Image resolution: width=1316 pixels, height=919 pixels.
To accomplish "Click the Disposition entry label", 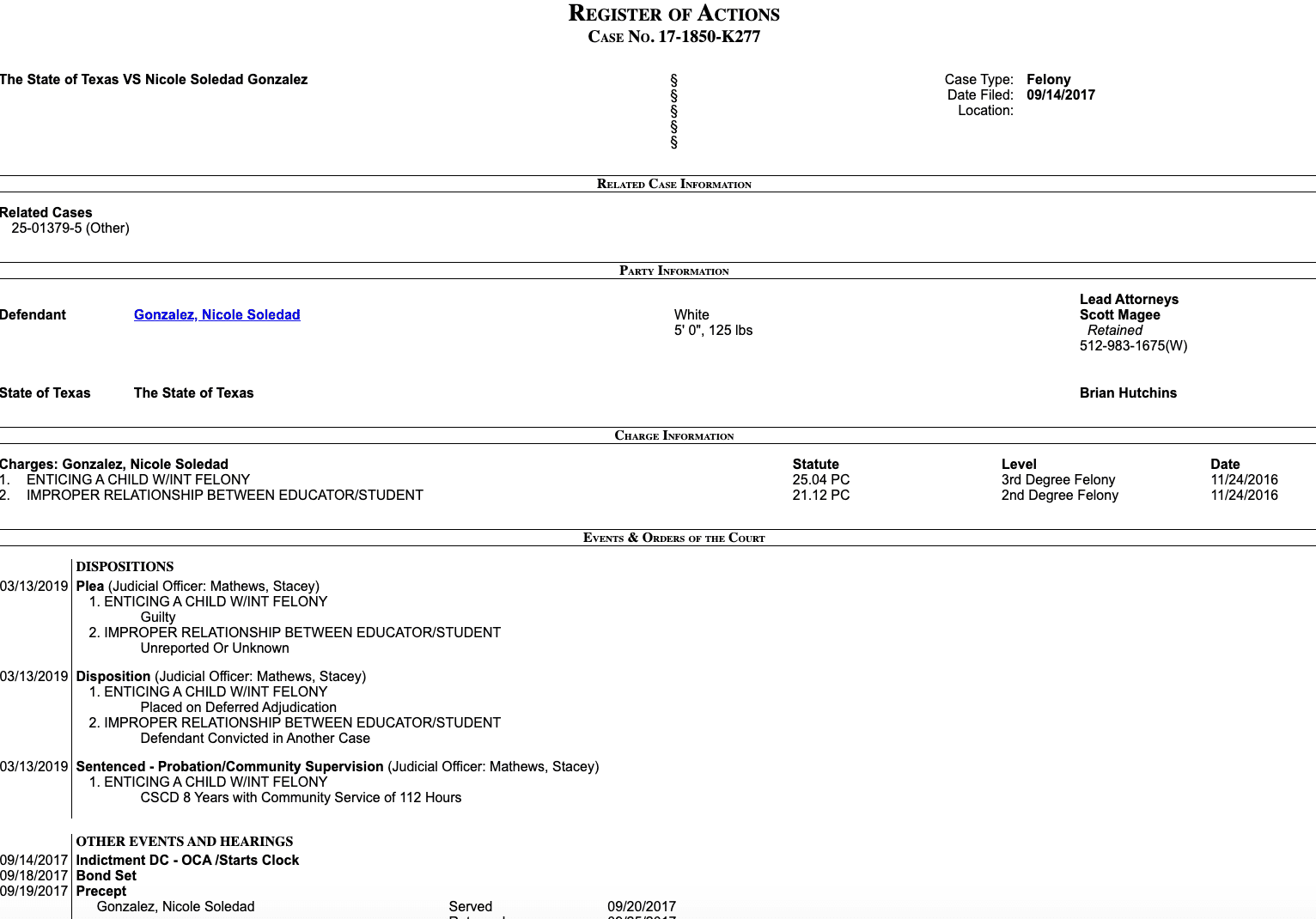I will tap(113, 677).
